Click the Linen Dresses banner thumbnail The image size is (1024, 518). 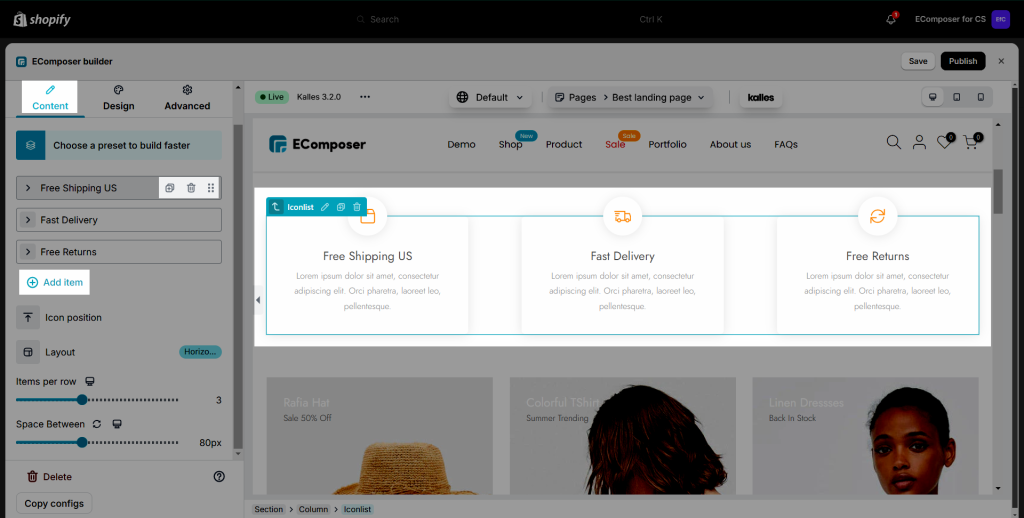(x=865, y=436)
